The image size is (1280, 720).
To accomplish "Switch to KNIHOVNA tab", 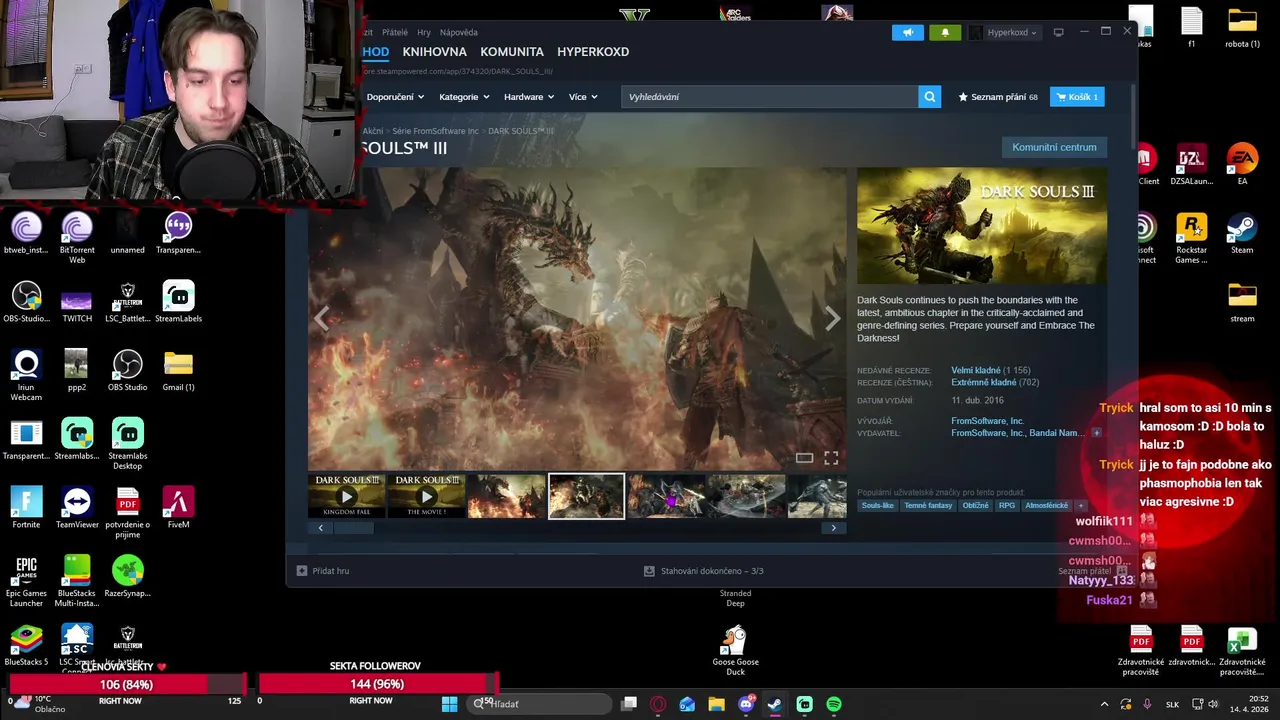I will click(x=435, y=52).
